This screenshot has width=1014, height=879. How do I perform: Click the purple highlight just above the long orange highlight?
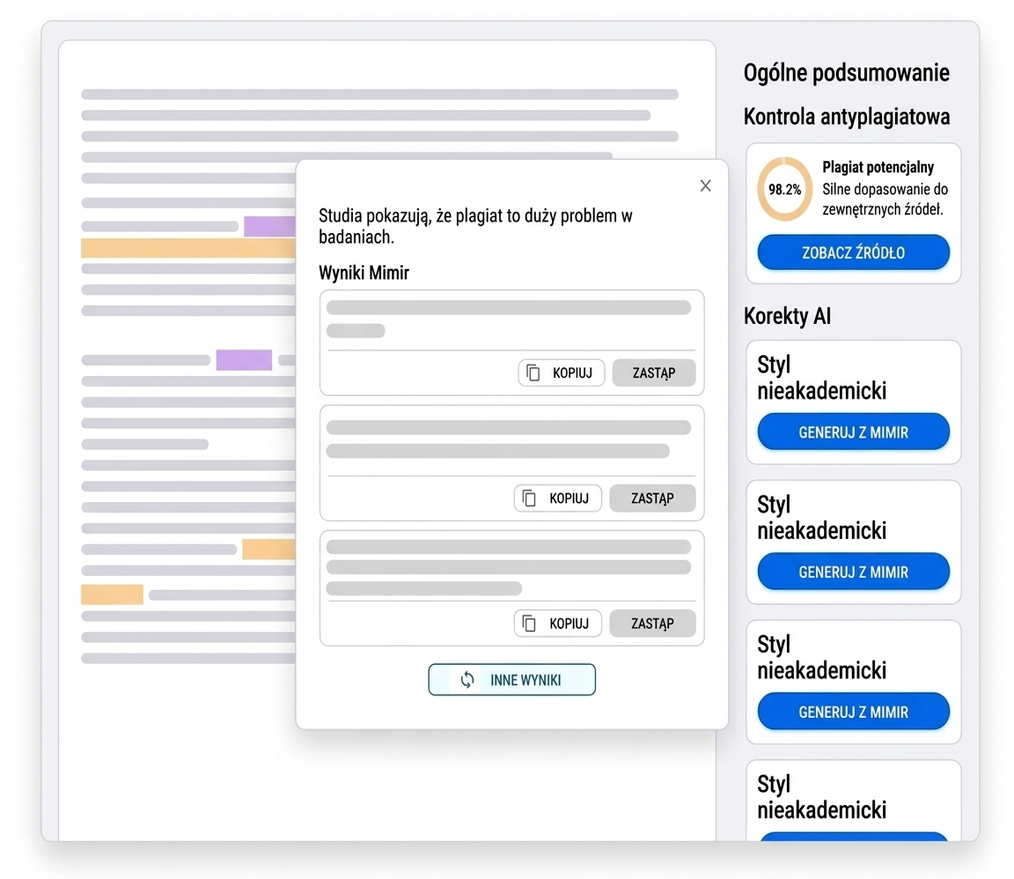(x=270, y=226)
